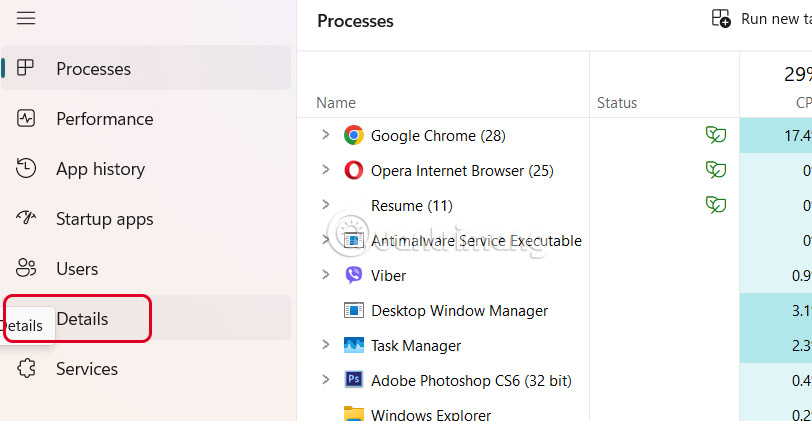Click the hamburger navigation menu icon

(26, 18)
